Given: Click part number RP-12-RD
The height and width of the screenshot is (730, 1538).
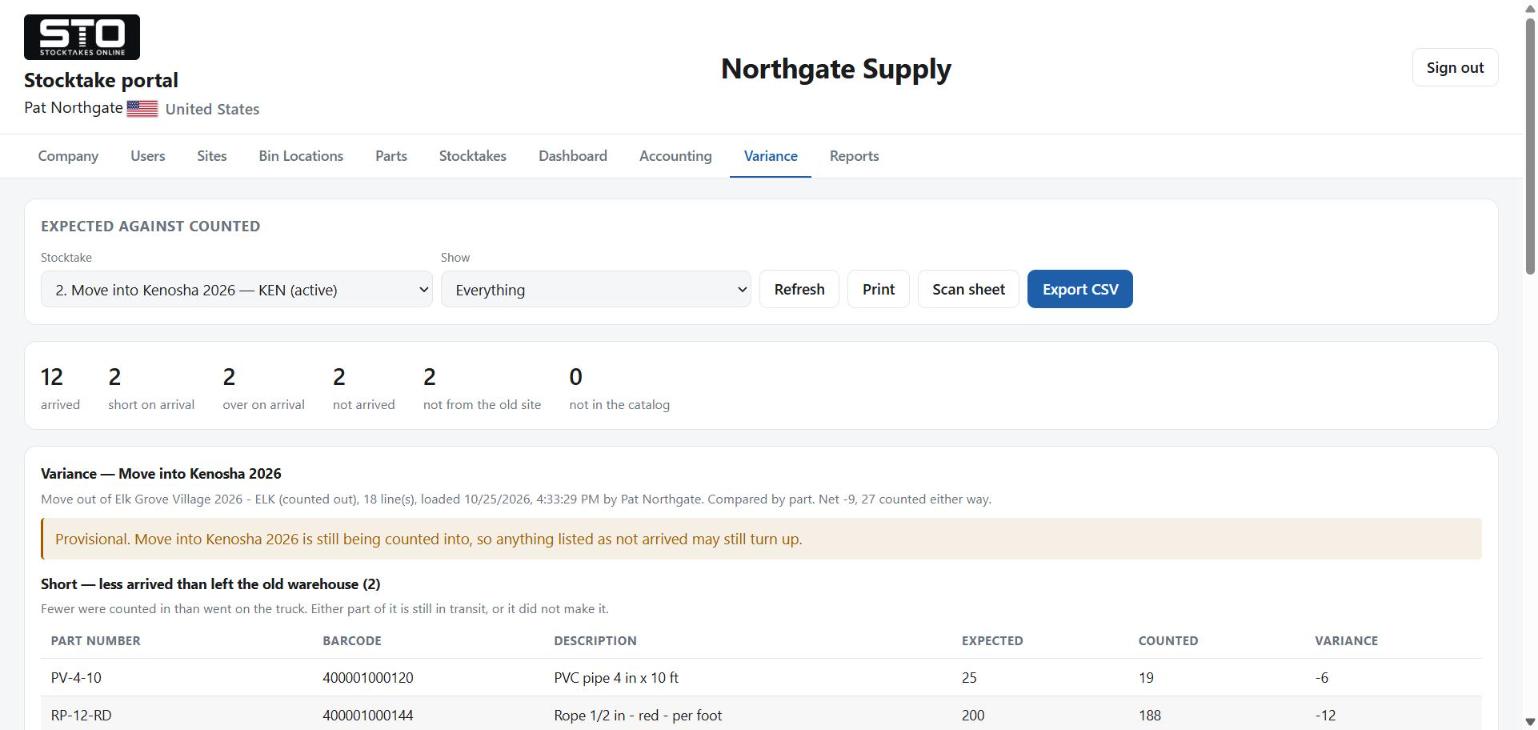Looking at the screenshot, I should [x=81, y=716].
